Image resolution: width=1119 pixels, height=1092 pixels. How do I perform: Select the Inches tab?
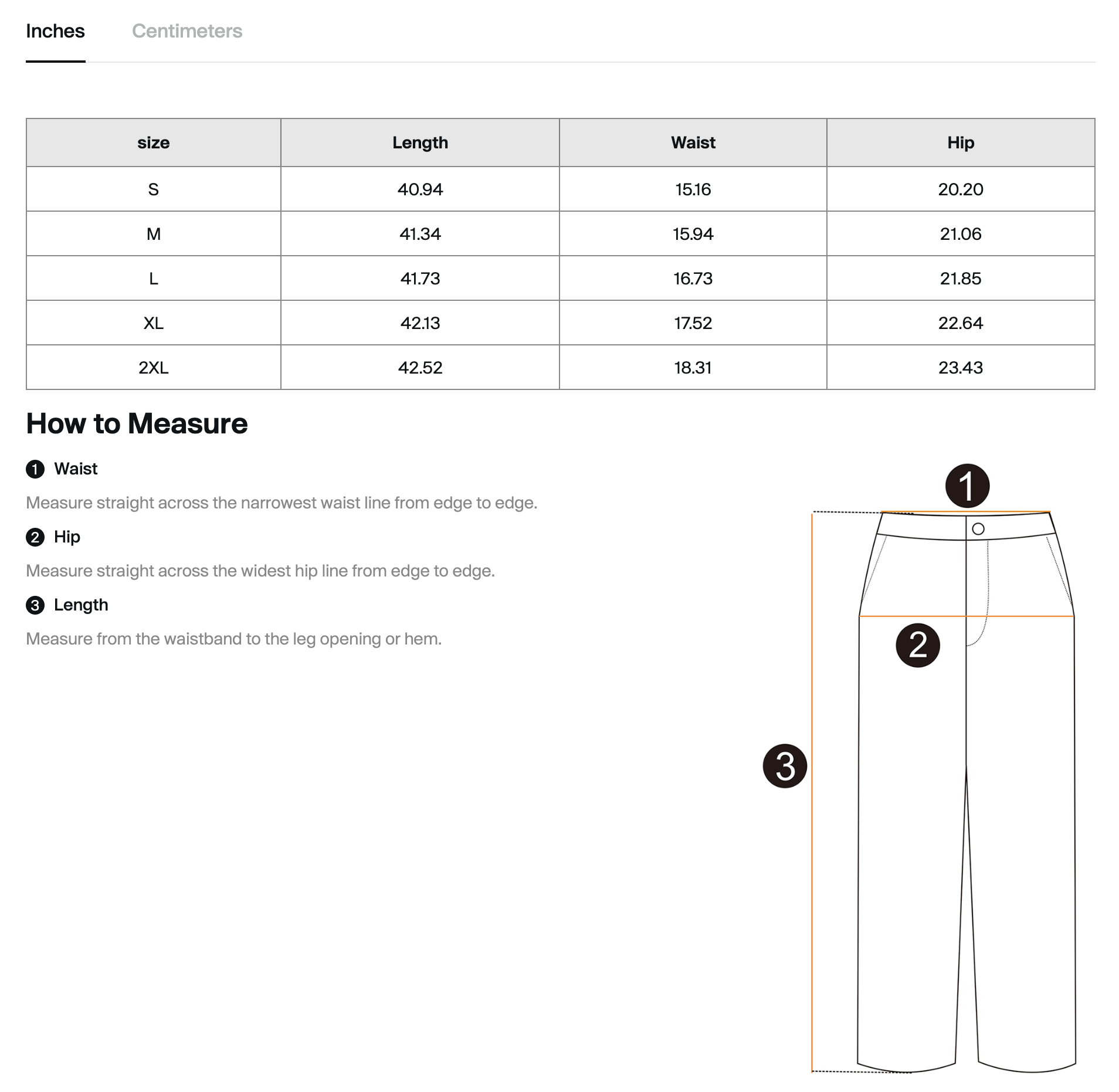click(55, 31)
